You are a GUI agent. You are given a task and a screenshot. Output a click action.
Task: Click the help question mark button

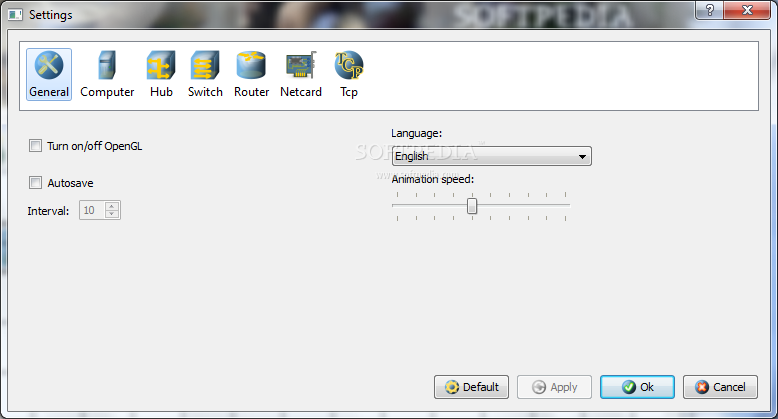710,10
